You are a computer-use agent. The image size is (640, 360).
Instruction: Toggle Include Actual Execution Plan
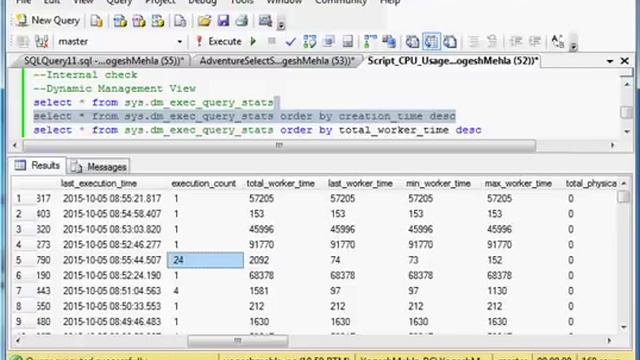pyautogui.click(x=370, y=42)
